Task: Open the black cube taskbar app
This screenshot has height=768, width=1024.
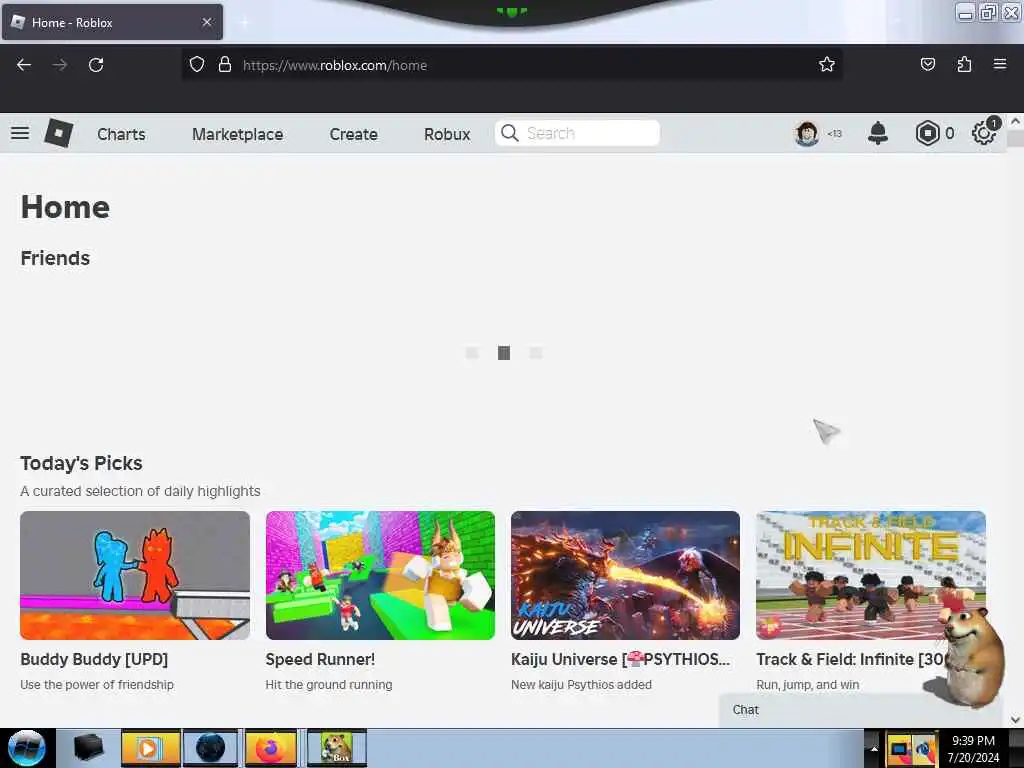Action: click(89, 748)
